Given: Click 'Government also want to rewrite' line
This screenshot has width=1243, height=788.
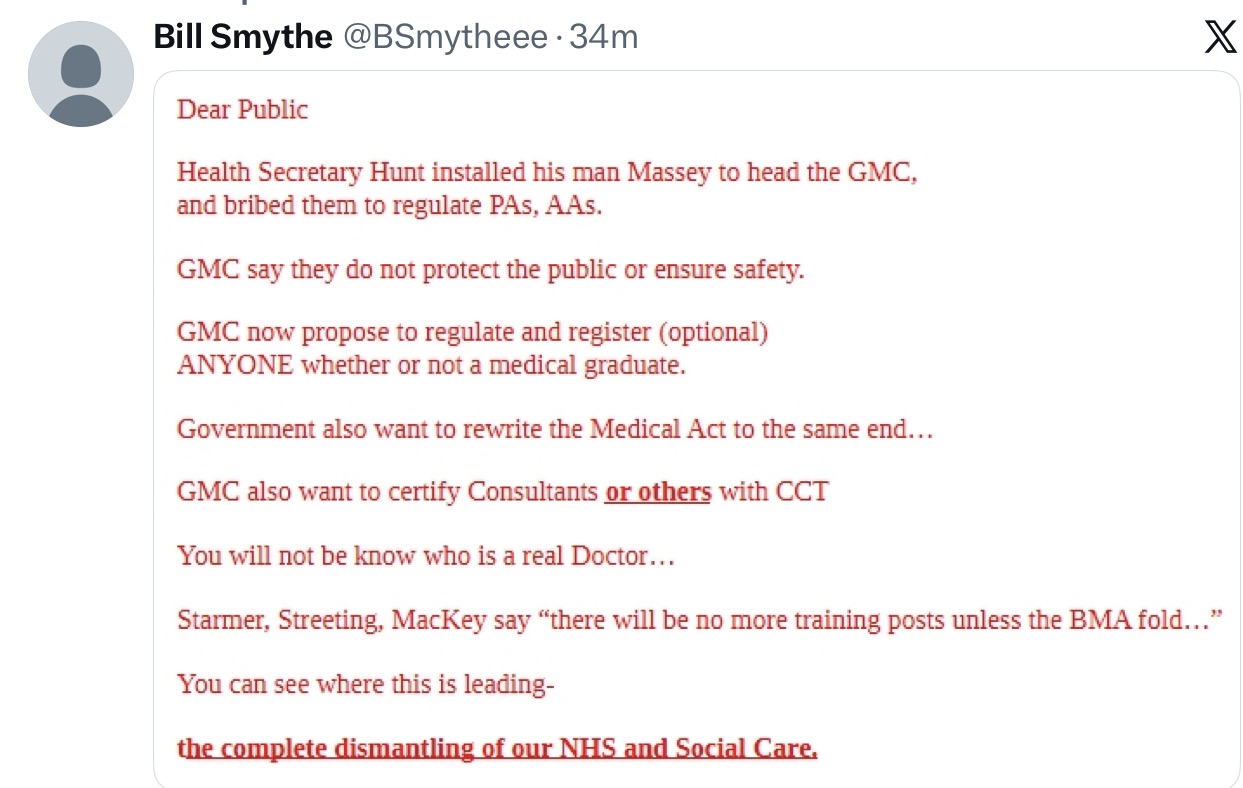Looking at the screenshot, I should (x=555, y=429).
